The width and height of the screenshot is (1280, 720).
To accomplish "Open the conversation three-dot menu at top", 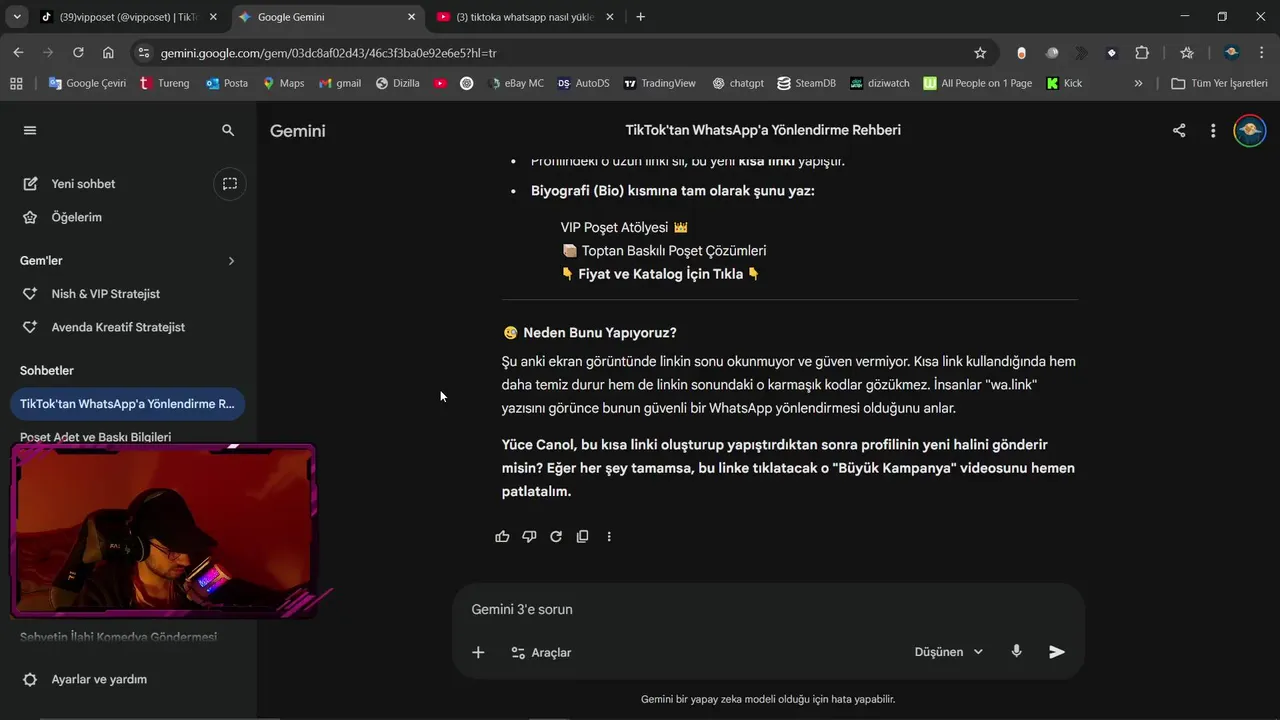I will click(x=1213, y=130).
